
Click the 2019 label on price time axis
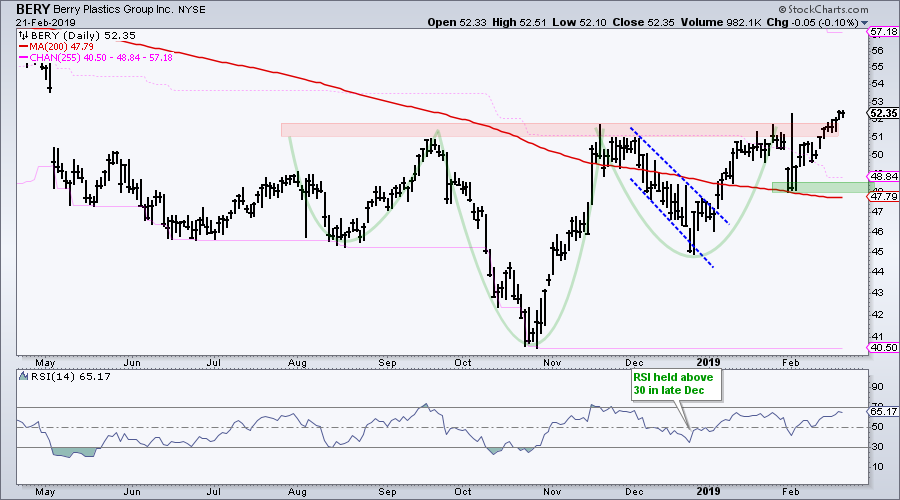pyautogui.click(x=708, y=362)
